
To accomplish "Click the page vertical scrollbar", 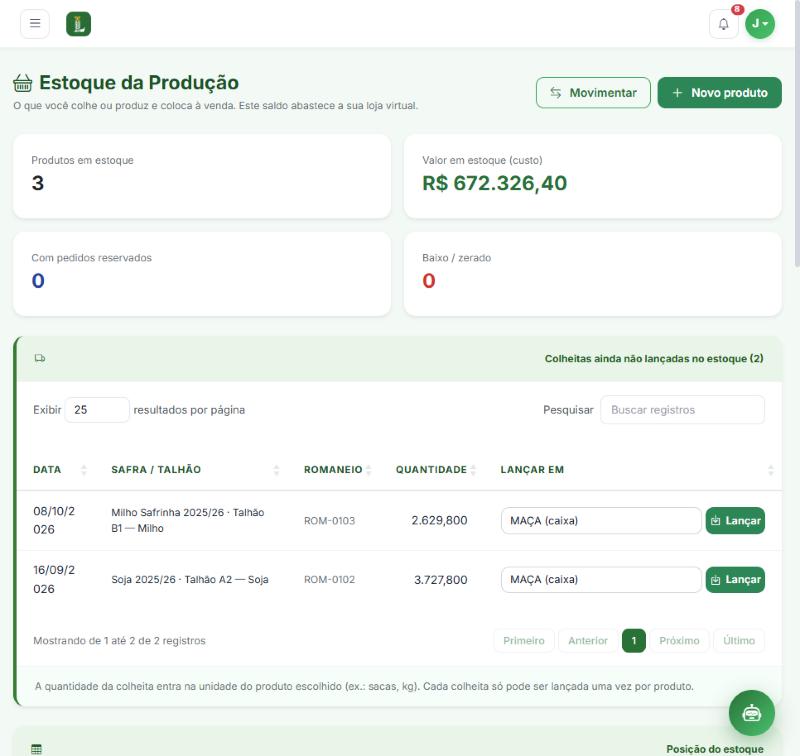I will coord(797,133).
